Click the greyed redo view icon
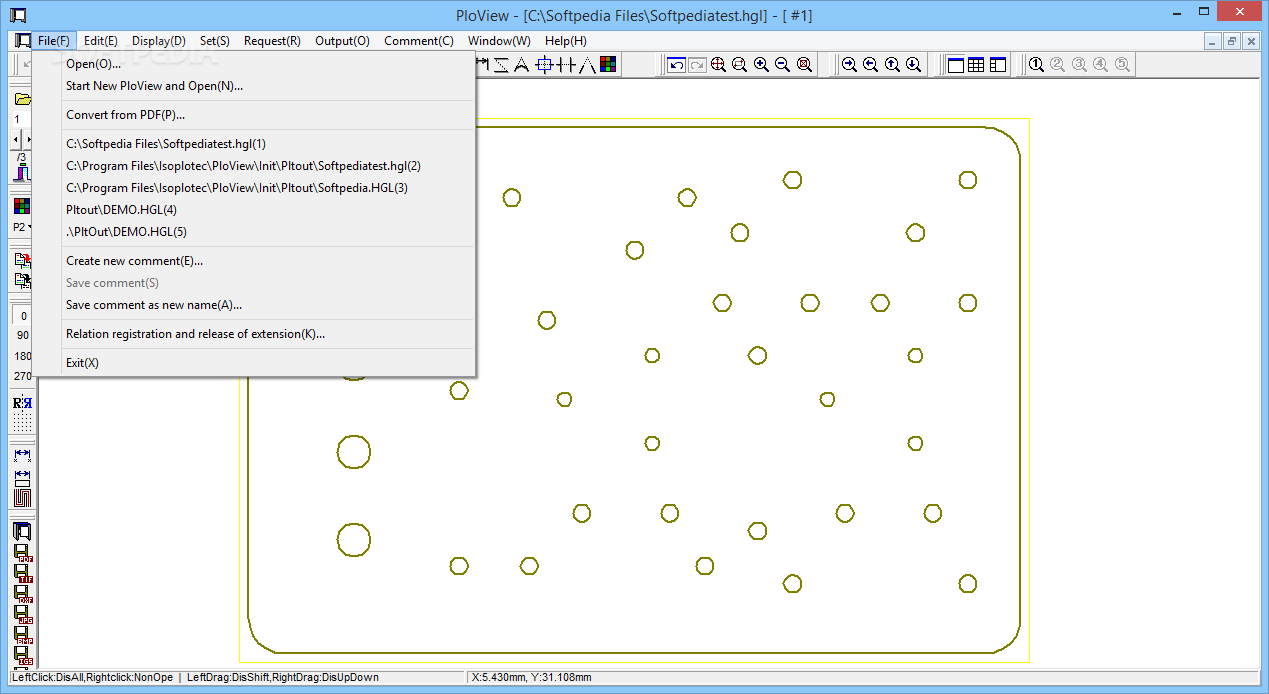This screenshot has width=1269, height=694. 697,65
